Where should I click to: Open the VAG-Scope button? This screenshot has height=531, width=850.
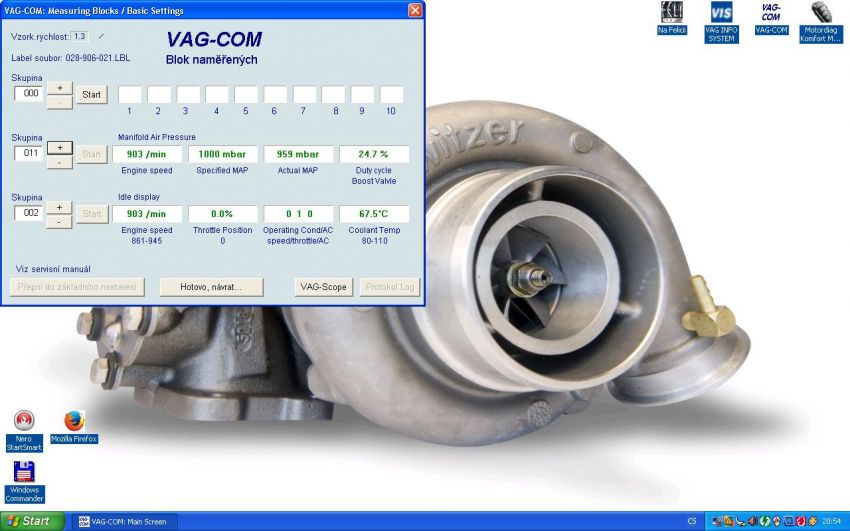[323, 287]
